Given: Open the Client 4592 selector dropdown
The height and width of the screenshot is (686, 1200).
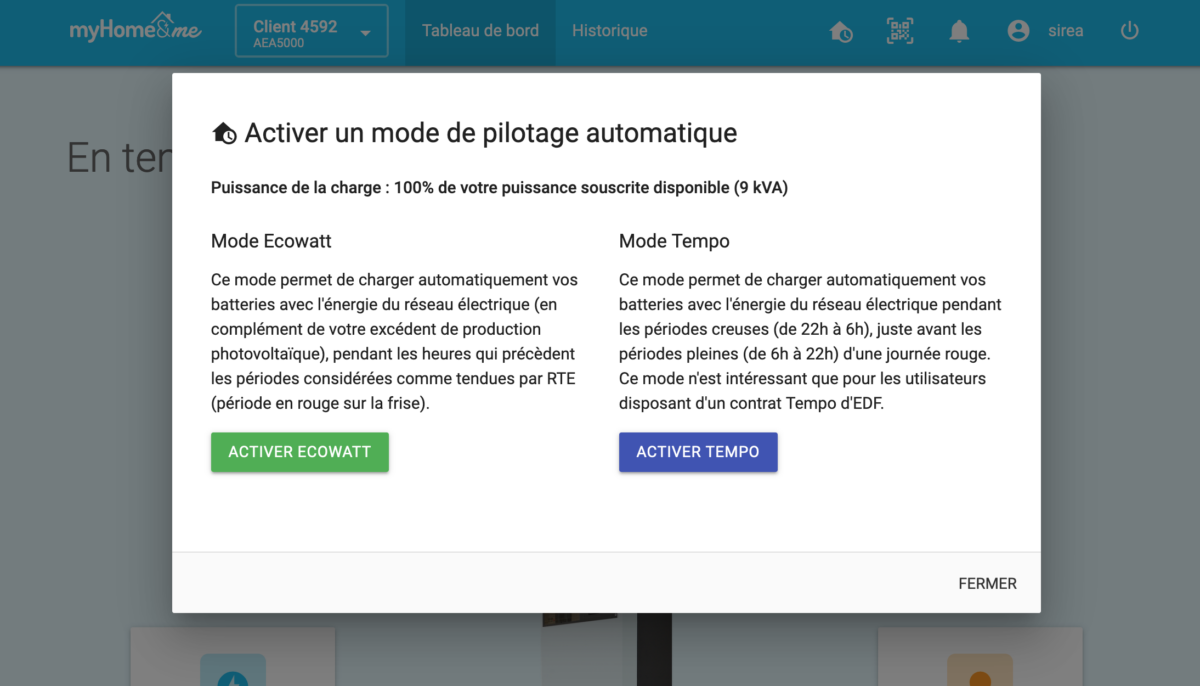Looking at the screenshot, I should click(312, 33).
